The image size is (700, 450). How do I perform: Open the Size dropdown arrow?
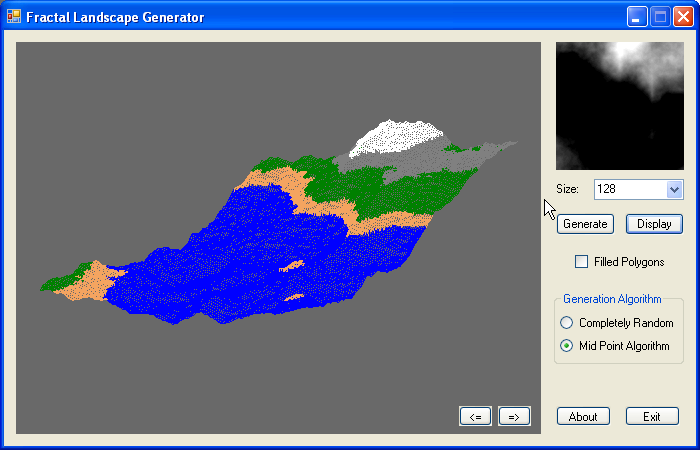coord(674,189)
